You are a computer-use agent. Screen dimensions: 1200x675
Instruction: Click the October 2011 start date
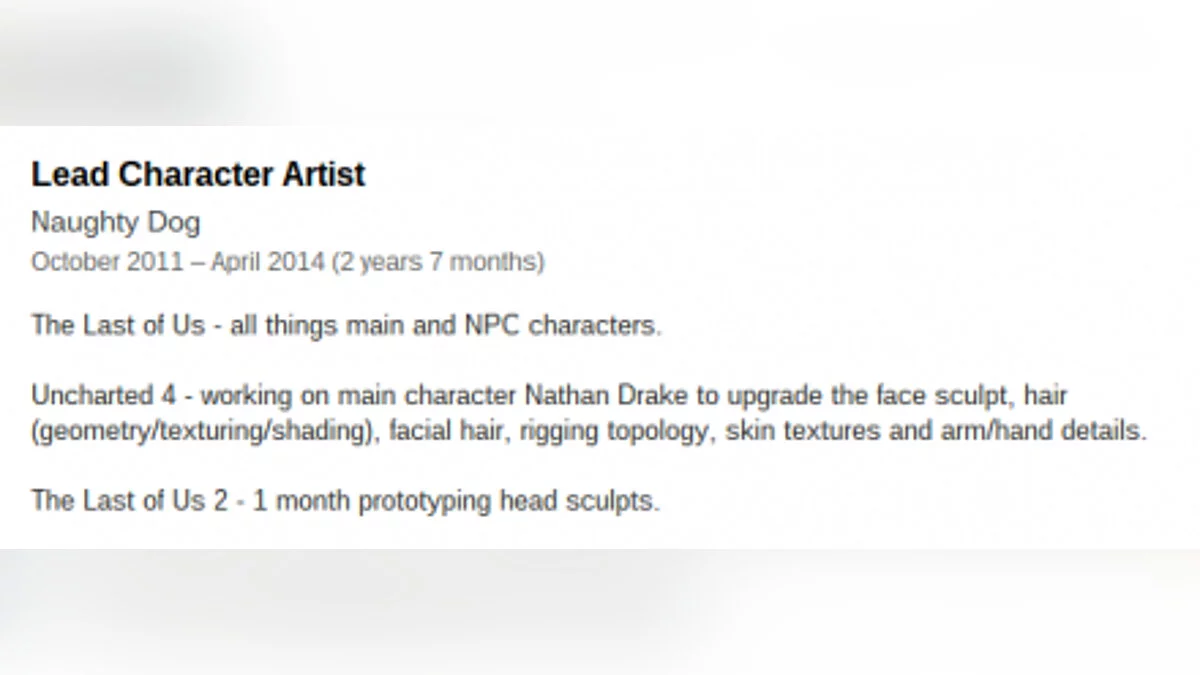(107, 263)
